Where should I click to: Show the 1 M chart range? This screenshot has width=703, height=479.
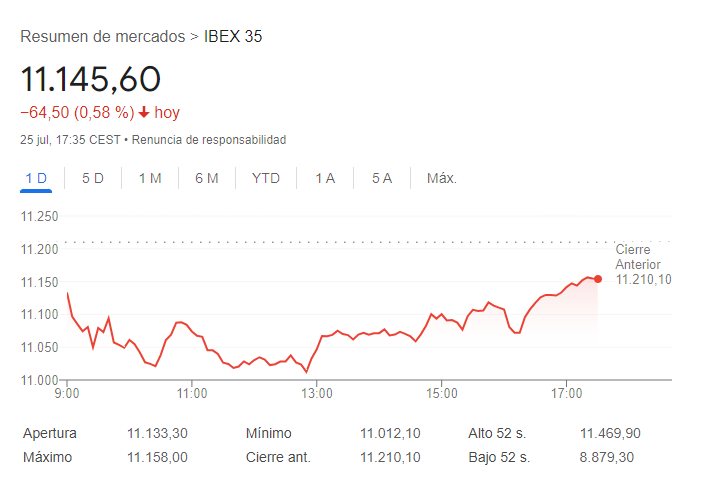[x=150, y=178]
